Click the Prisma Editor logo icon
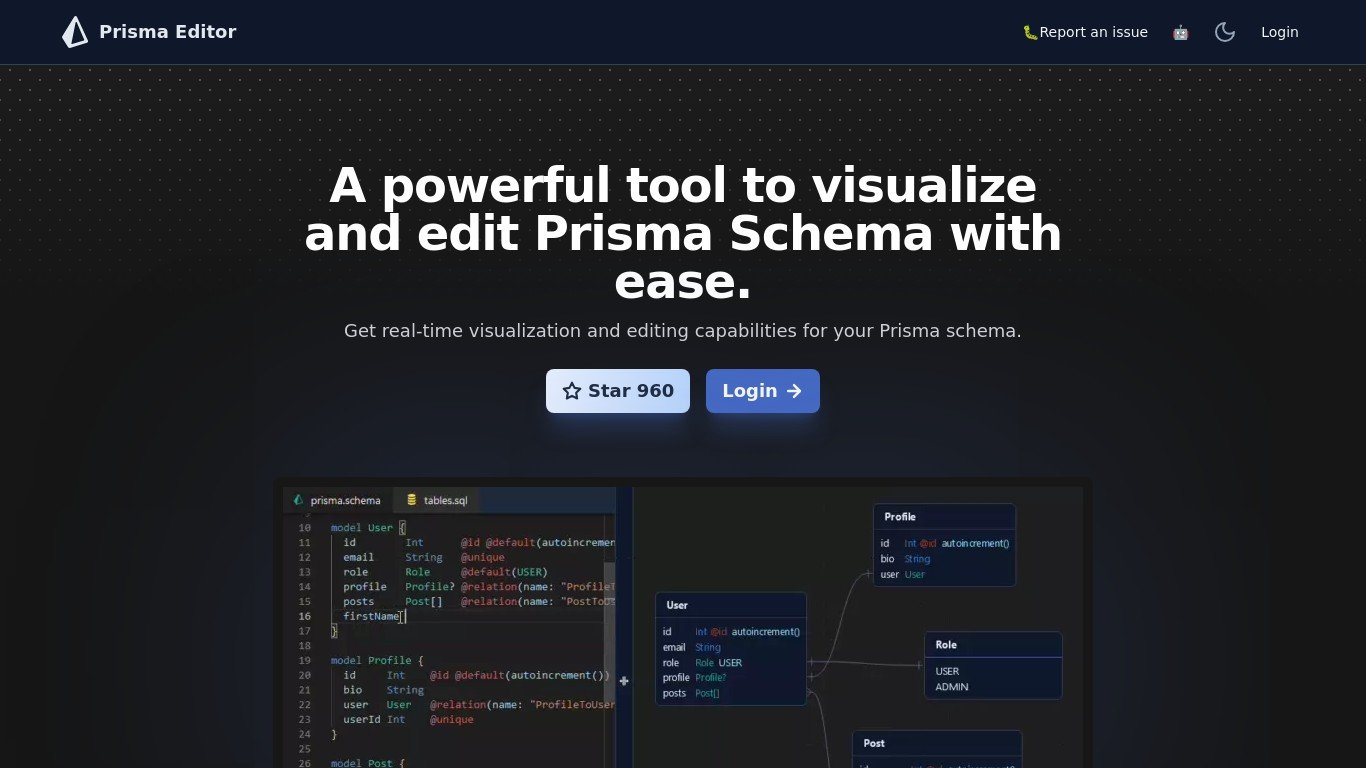 tap(75, 32)
